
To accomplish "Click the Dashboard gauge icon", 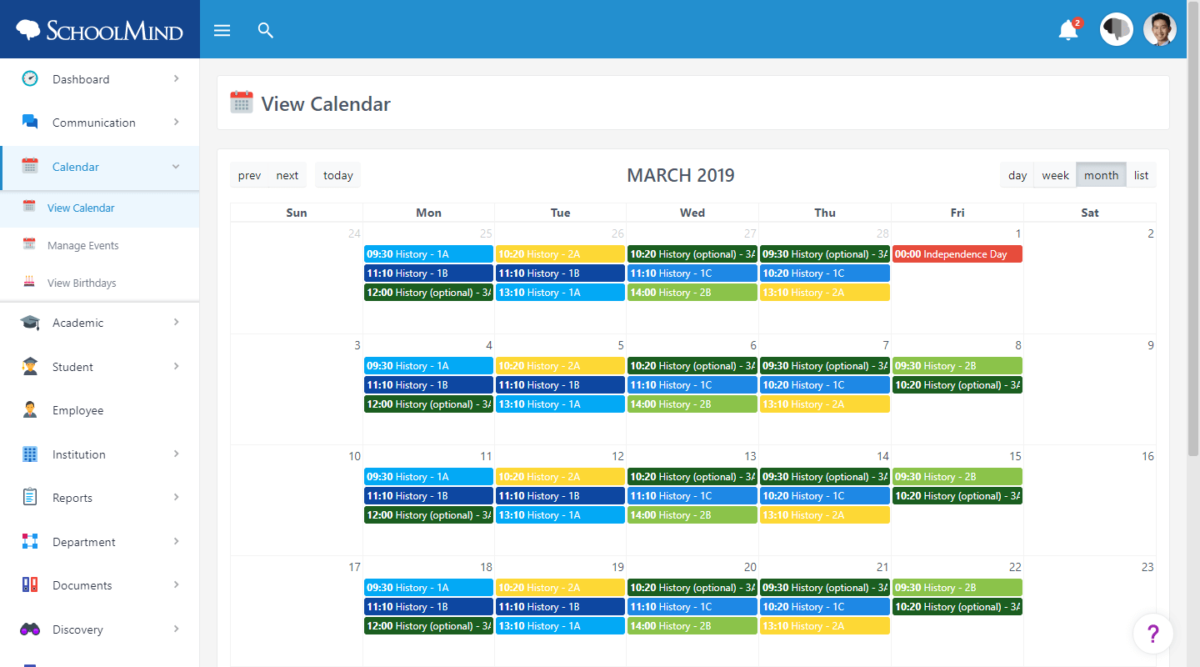I will point(30,79).
